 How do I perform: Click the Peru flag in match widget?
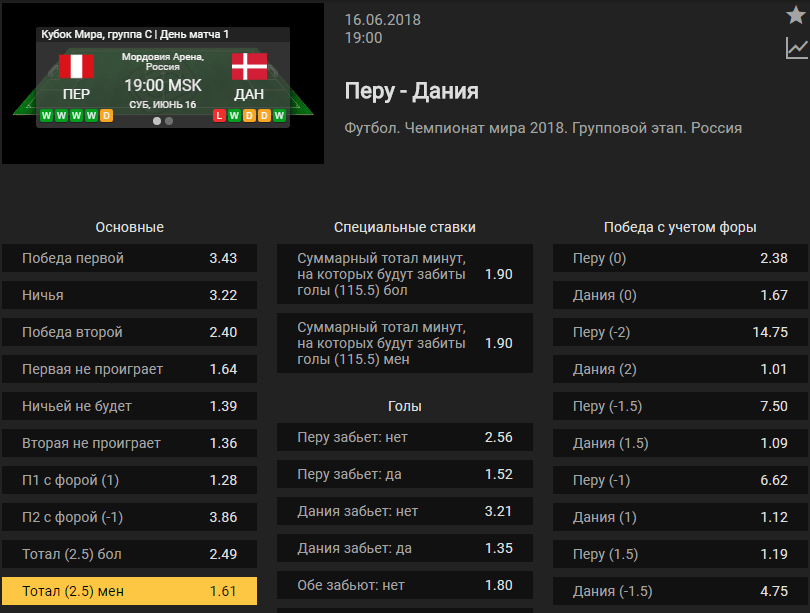coord(76,66)
